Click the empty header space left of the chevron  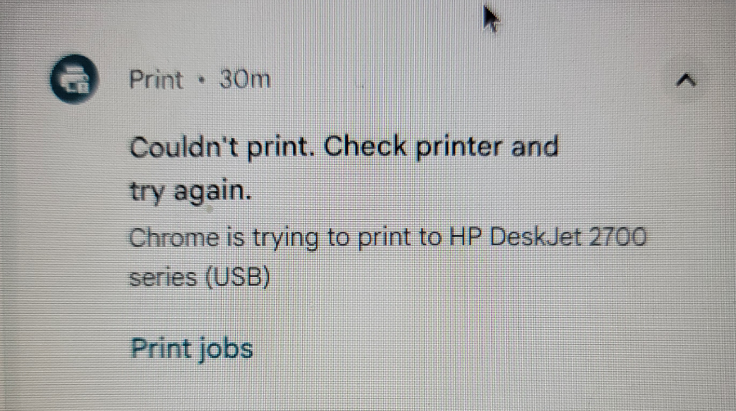pos(469,80)
